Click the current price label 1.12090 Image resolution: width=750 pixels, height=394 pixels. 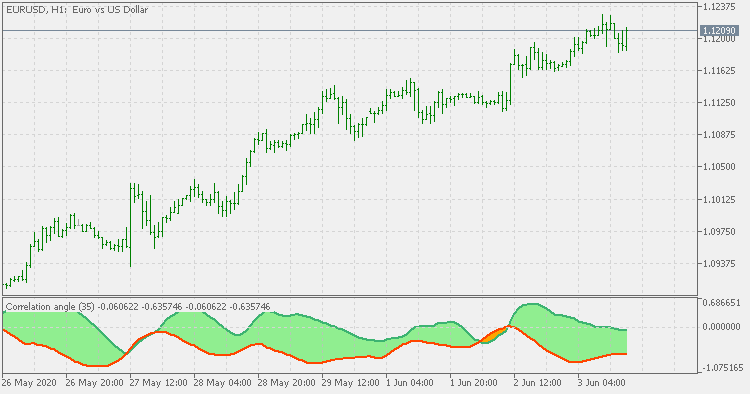click(719, 31)
